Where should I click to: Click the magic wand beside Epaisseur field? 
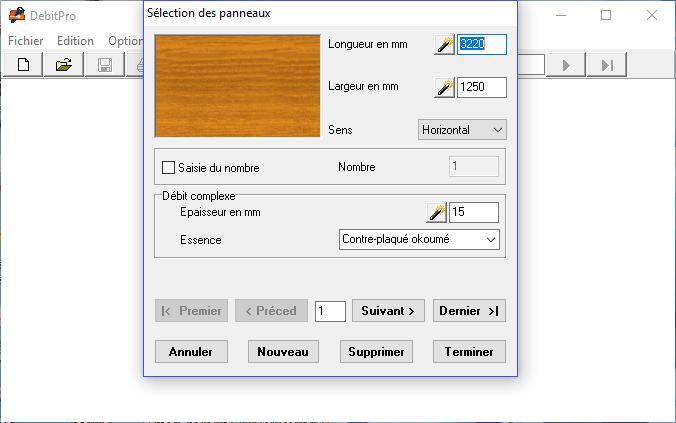coord(436,212)
